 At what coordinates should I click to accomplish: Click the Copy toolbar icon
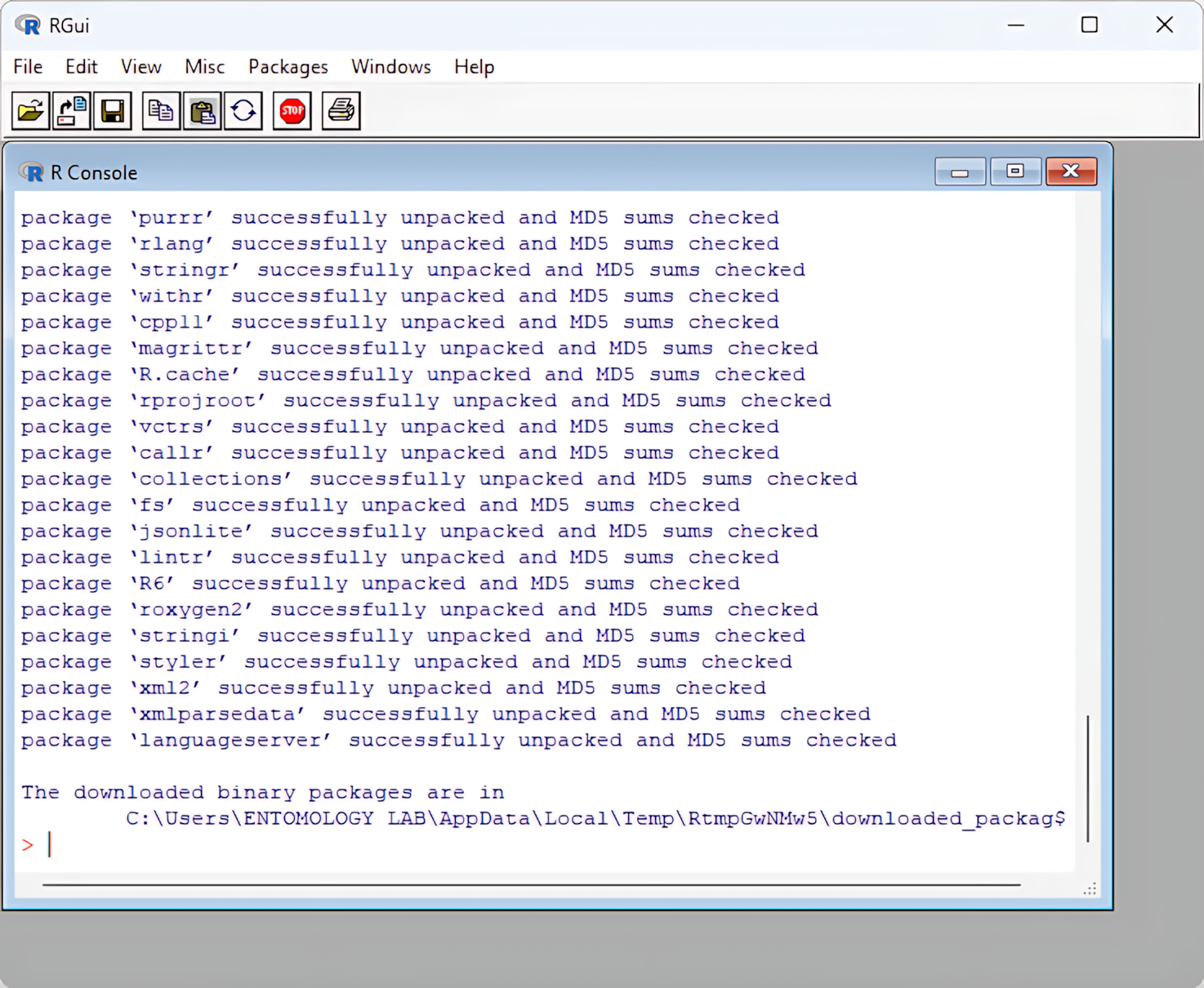point(161,110)
